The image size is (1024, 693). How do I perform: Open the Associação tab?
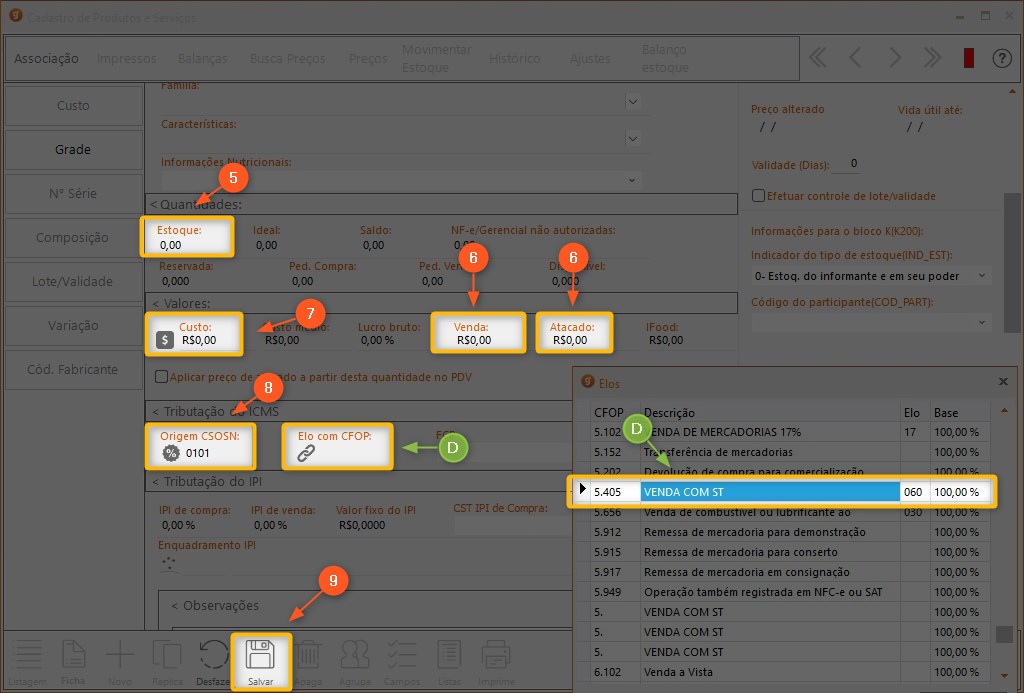[x=46, y=59]
